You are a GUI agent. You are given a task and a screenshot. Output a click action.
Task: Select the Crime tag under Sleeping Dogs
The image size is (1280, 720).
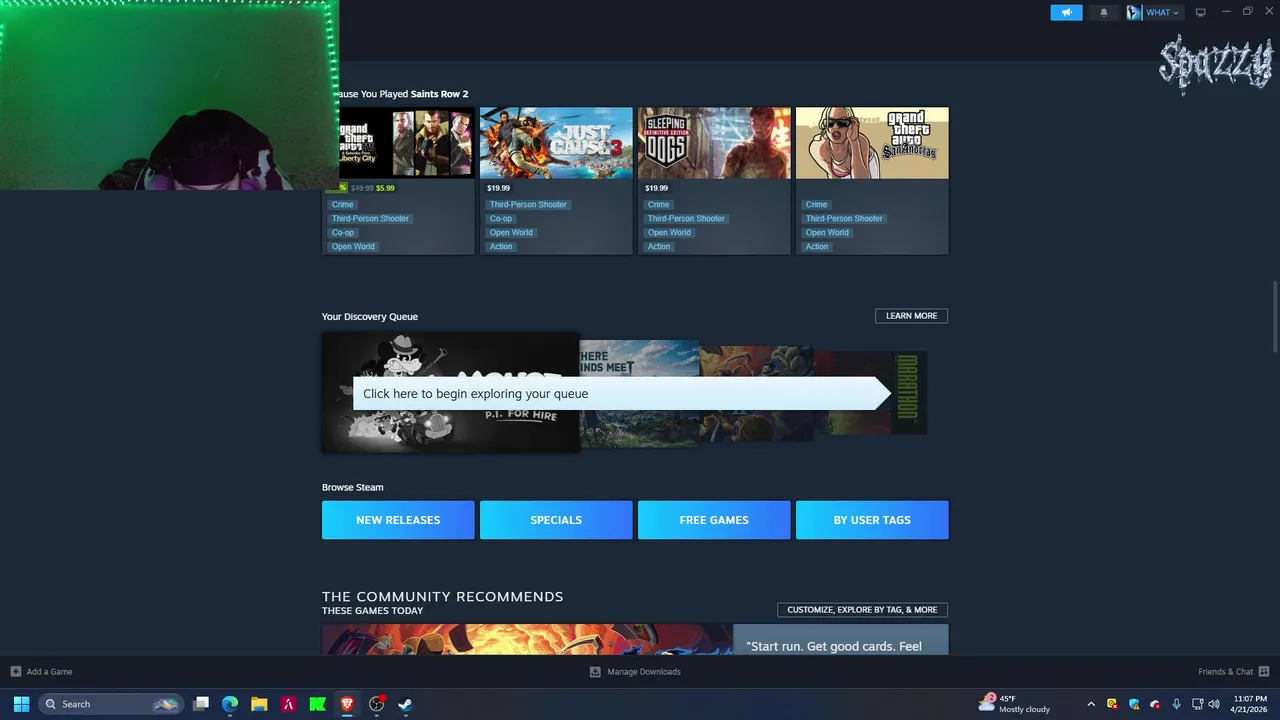point(659,204)
